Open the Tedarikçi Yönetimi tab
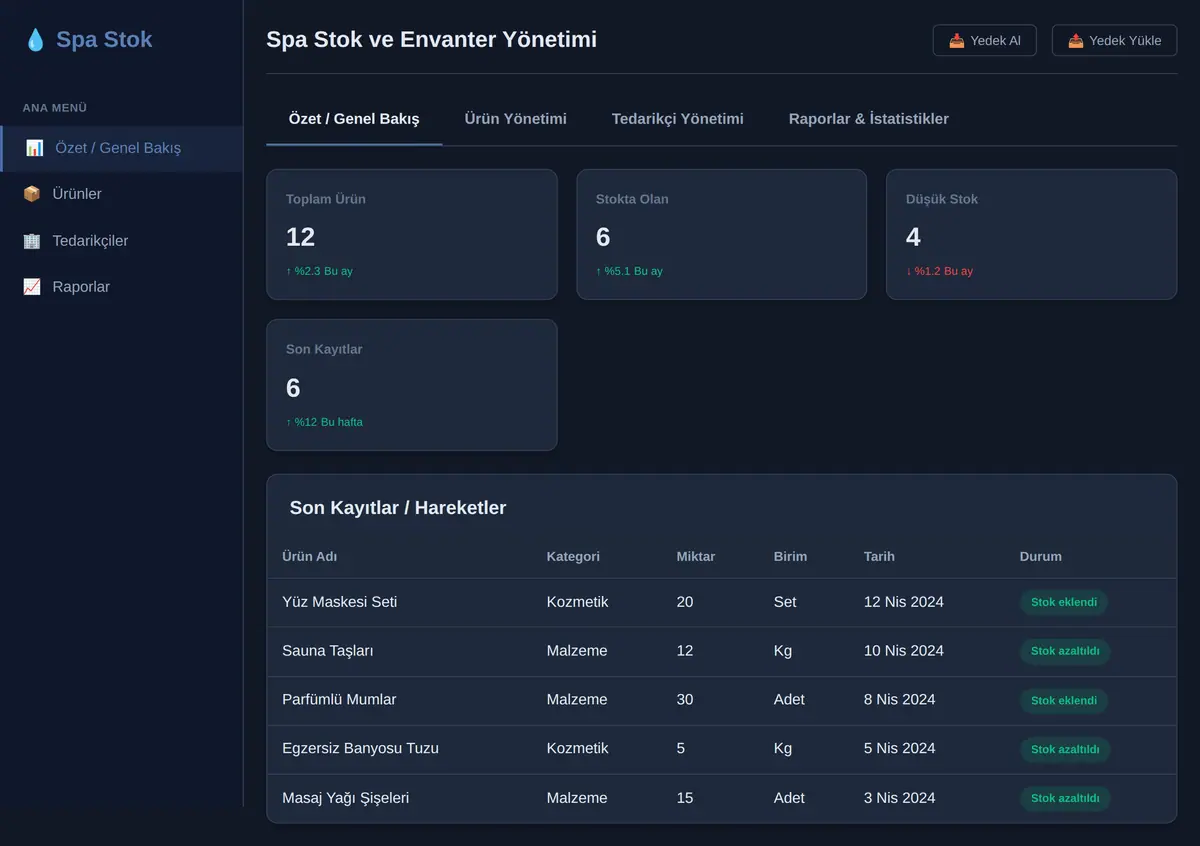This screenshot has height=846, width=1200. point(678,119)
